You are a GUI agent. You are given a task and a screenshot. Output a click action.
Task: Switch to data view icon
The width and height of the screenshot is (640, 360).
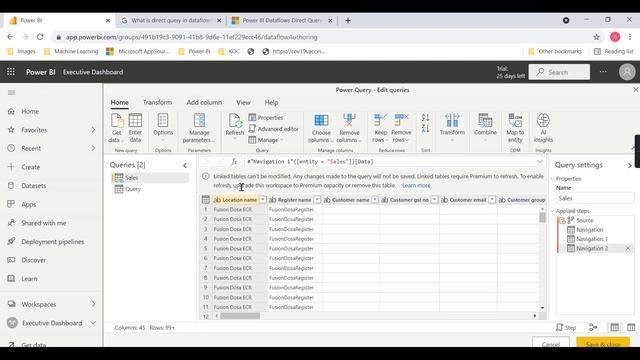(x=614, y=327)
